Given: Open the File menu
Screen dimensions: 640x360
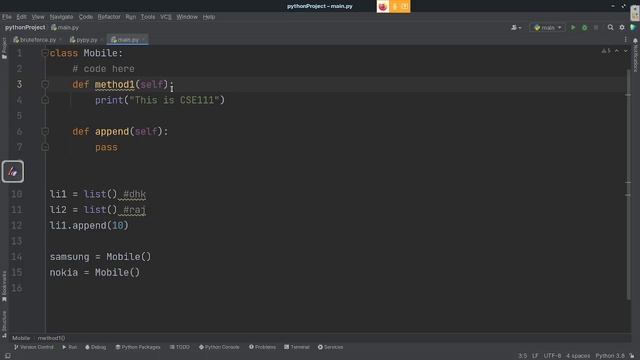Looking at the screenshot, I should pos(7,17).
